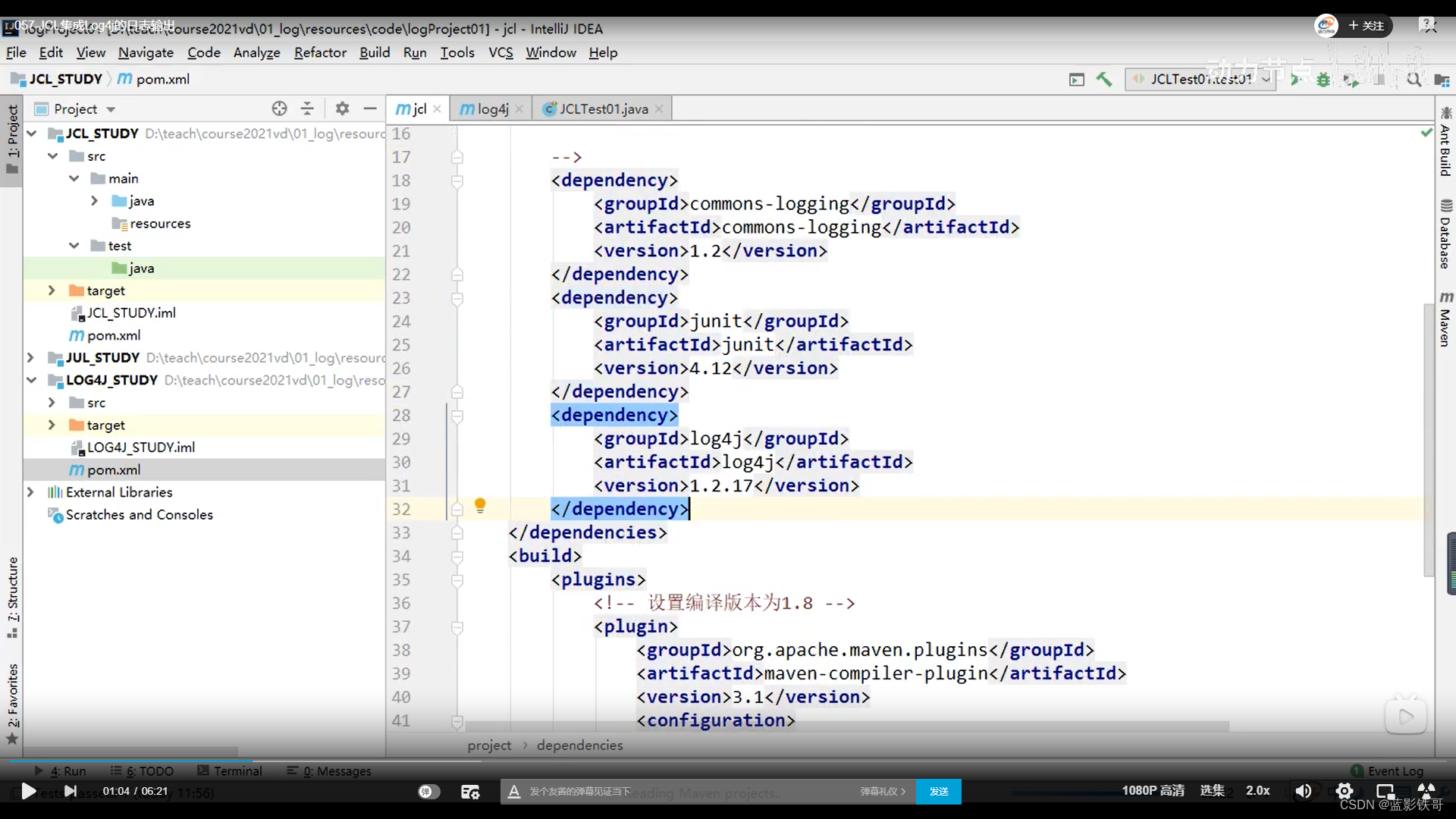Viewport: 1456px width, 819px height.
Task: Open the uploader avatar at top of video
Action: pyautogui.click(x=1326, y=26)
